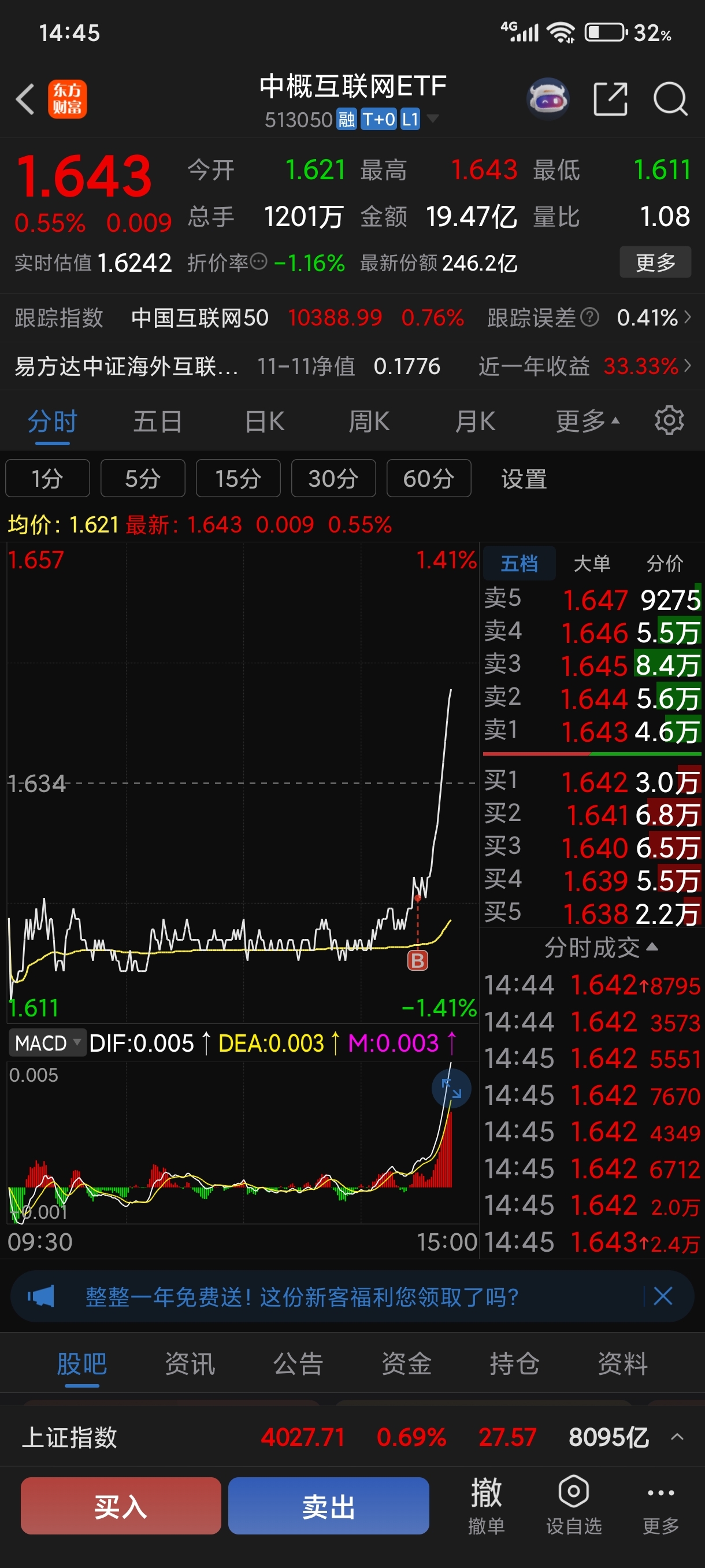Switch to the 月K tab

point(475,421)
